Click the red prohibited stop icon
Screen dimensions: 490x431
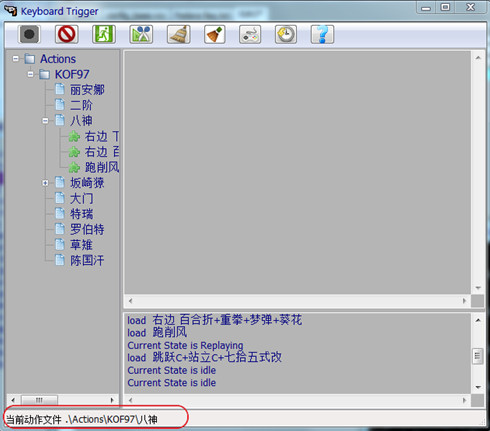click(67, 34)
